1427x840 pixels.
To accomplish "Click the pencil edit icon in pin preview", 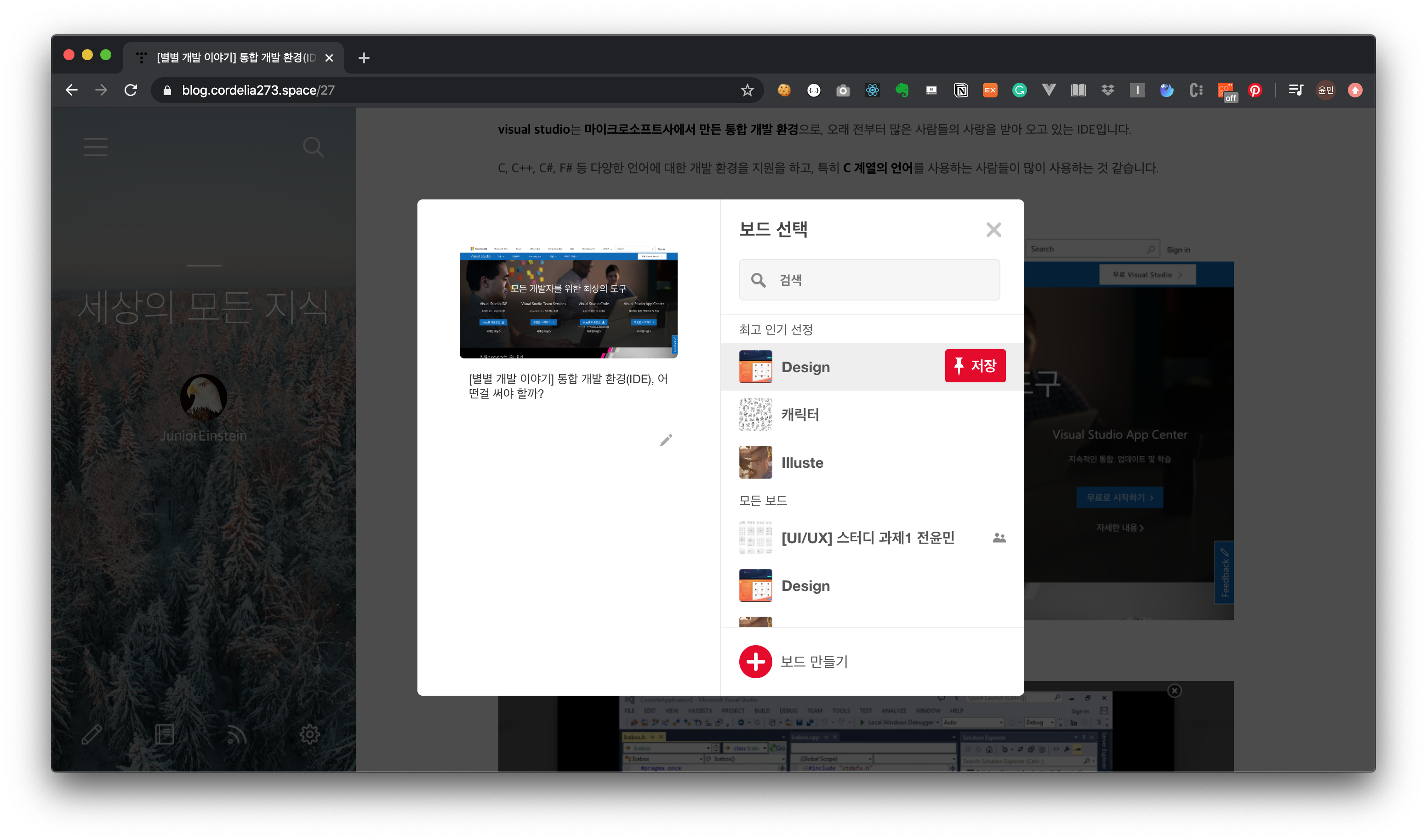I will (x=666, y=440).
